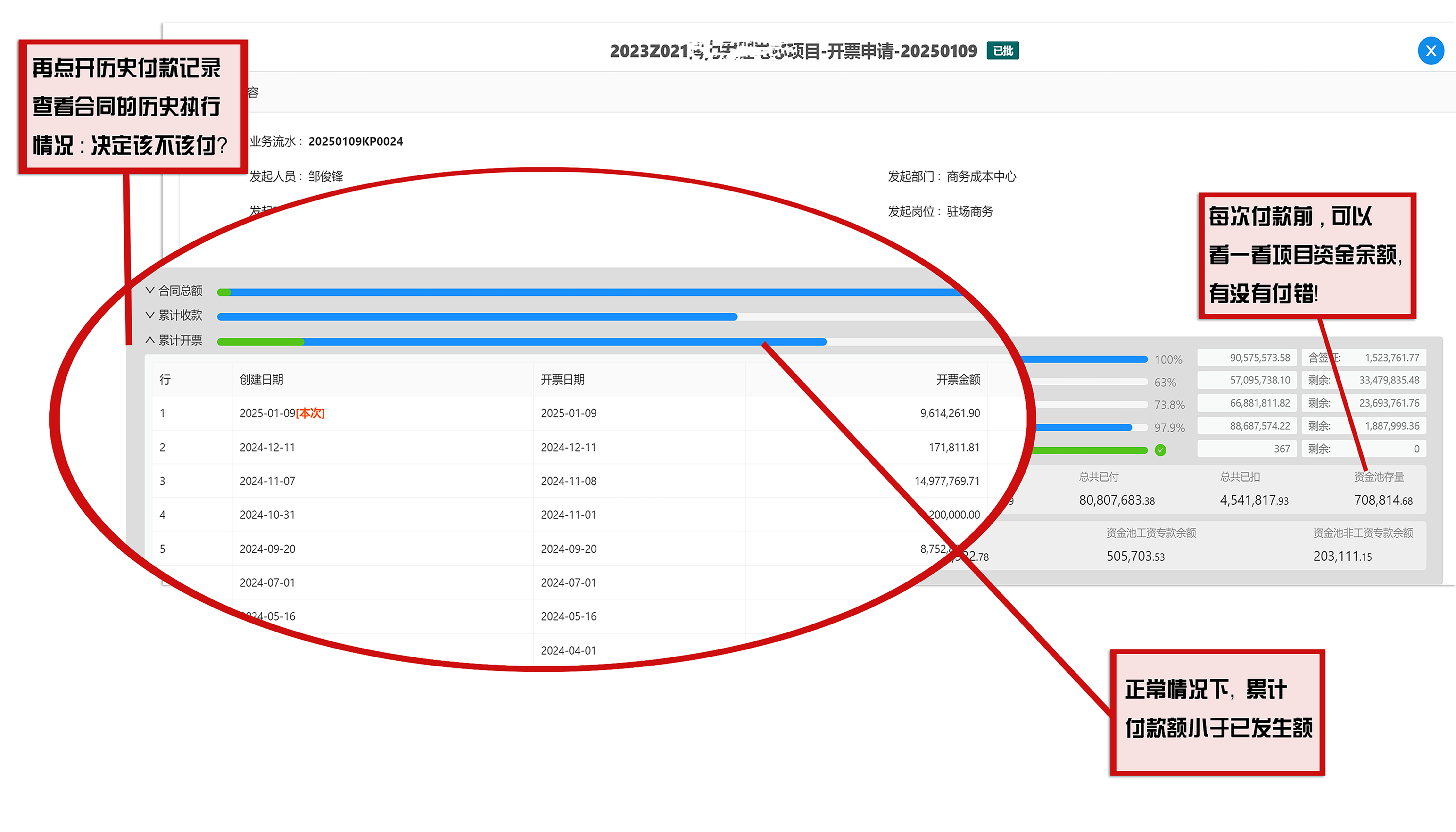The image size is (1456, 832).
Task: Click invoice date 2024-11-01
Action: point(568,515)
